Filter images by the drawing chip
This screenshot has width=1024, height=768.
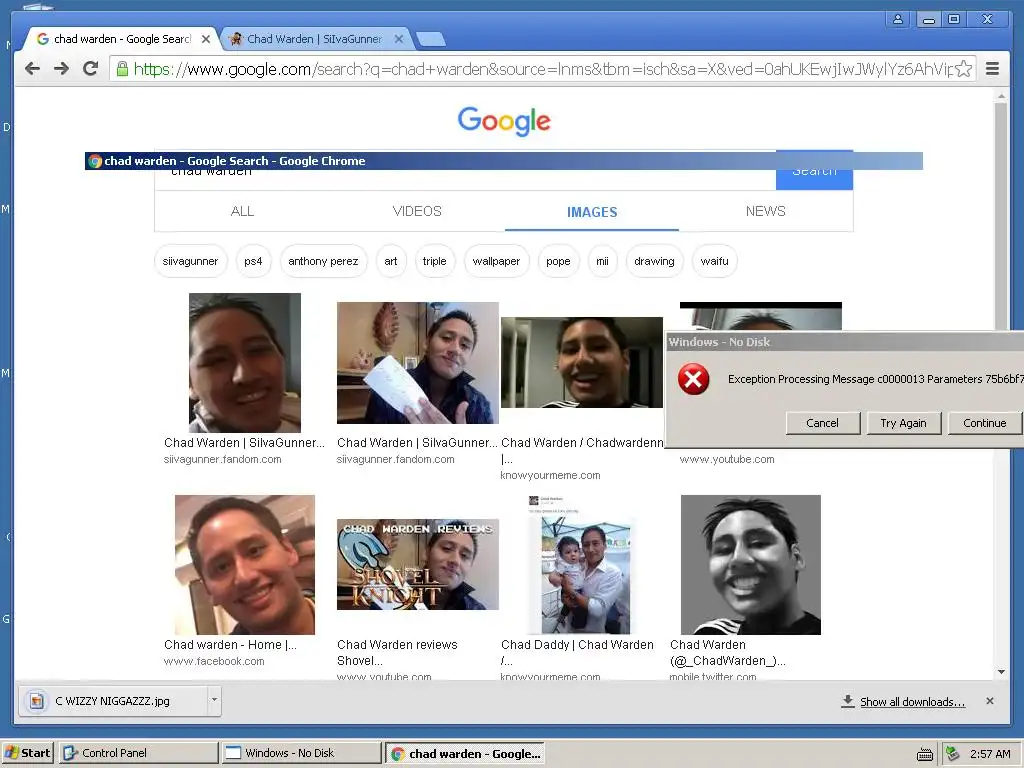(x=654, y=261)
